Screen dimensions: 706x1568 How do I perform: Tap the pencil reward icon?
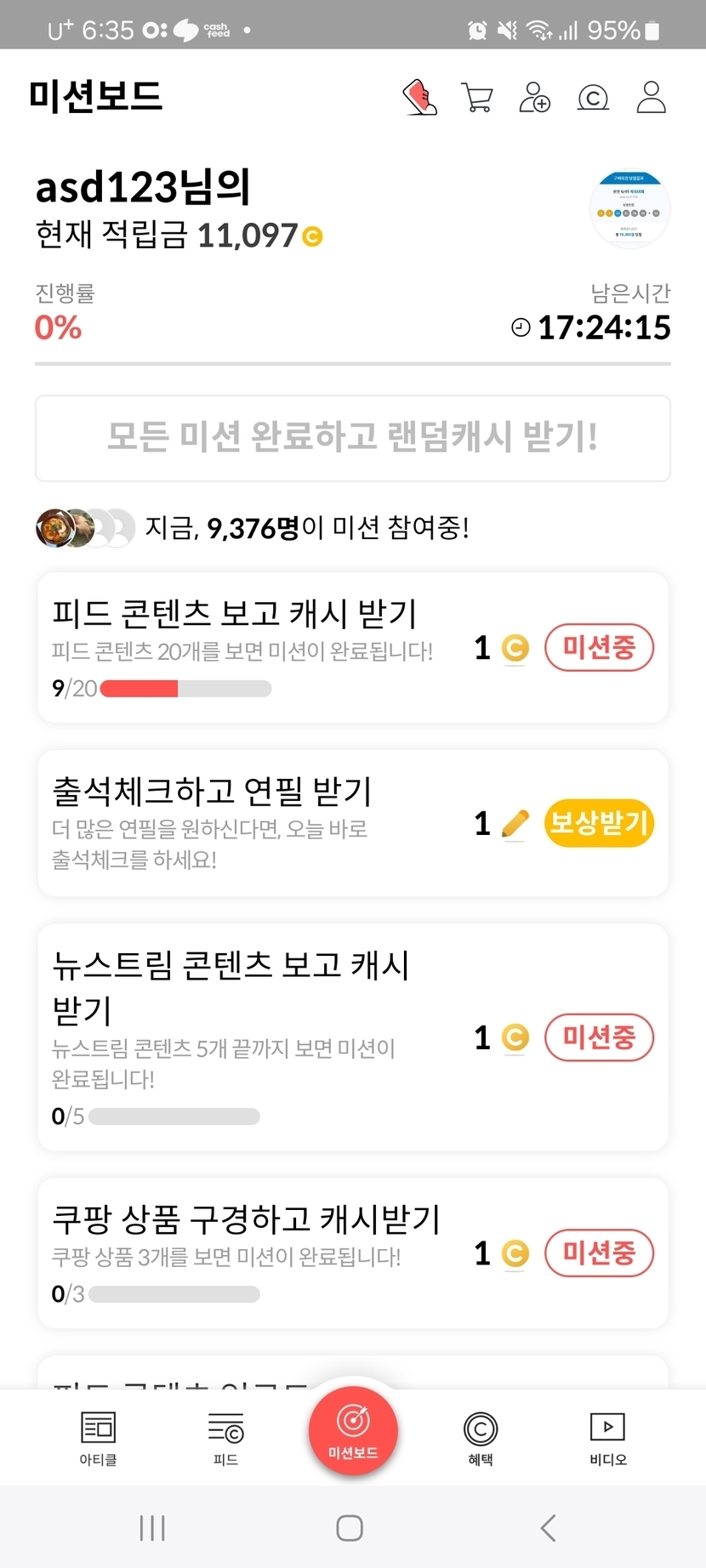pos(515,823)
